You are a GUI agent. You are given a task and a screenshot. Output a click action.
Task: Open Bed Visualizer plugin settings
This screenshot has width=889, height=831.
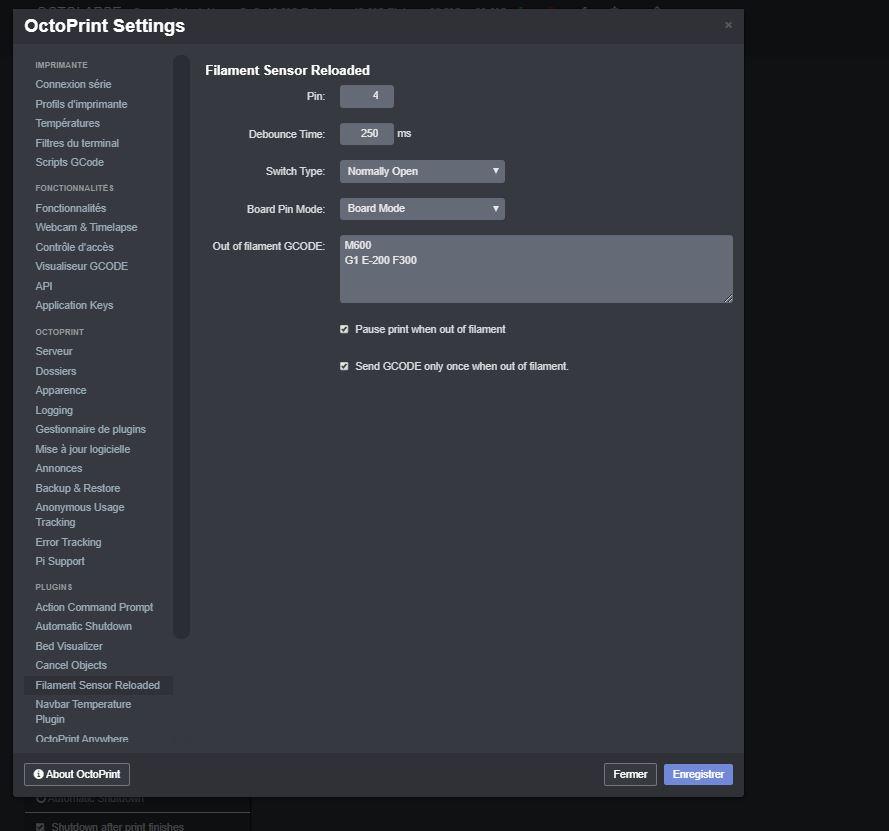pos(69,646)
